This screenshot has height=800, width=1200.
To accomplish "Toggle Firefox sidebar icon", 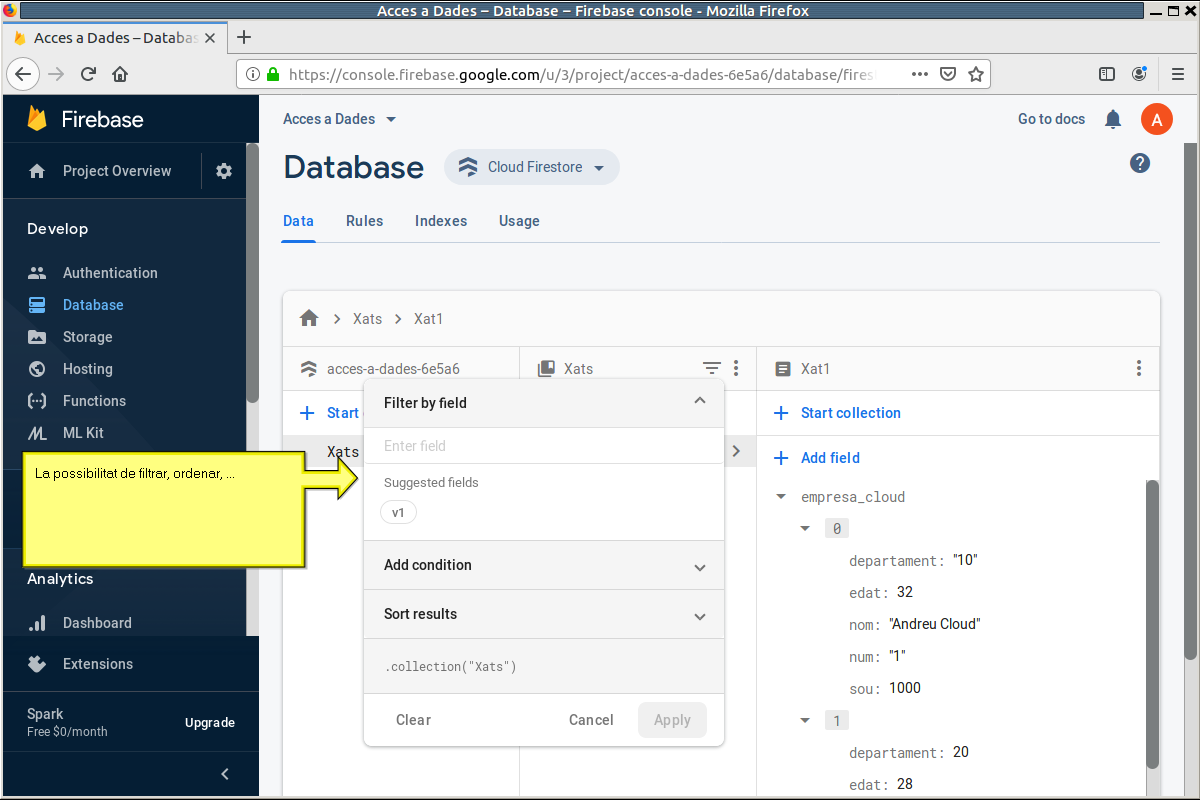I will pos(1107,74).
